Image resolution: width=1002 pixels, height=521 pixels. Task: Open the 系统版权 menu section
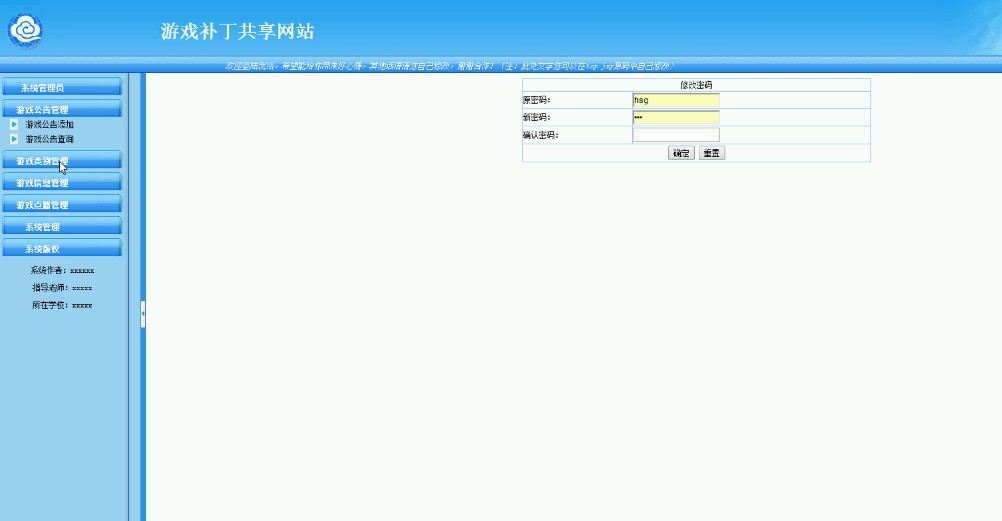coord(62,249)
